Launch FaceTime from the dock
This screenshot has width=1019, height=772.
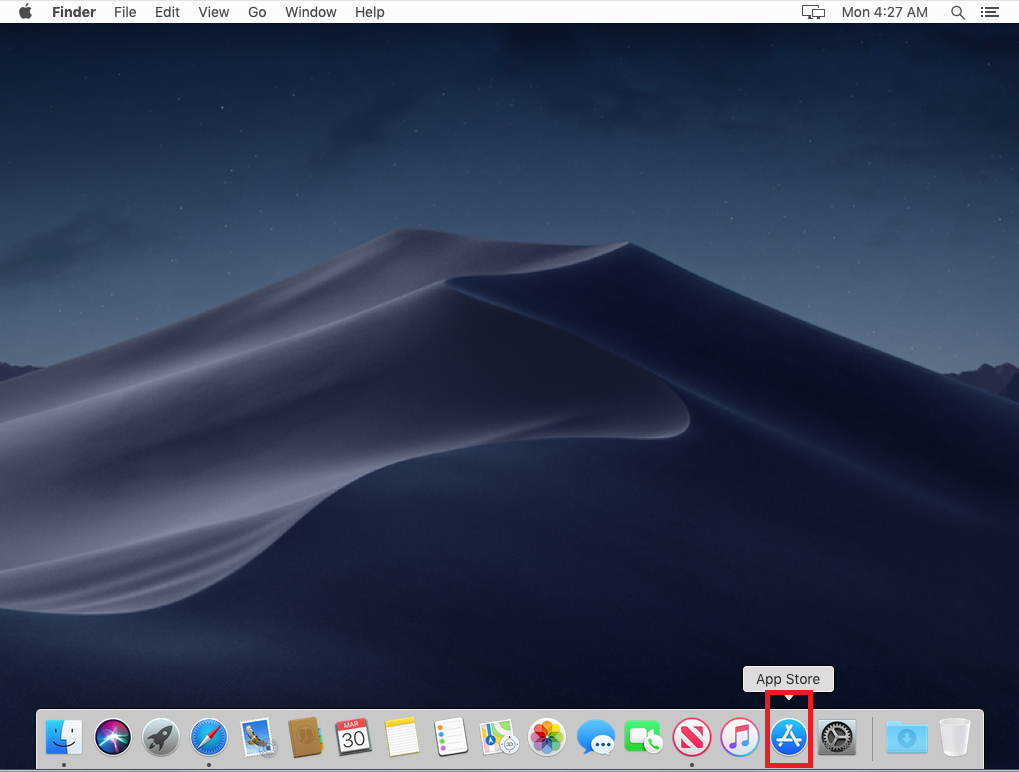pos(644,738)
